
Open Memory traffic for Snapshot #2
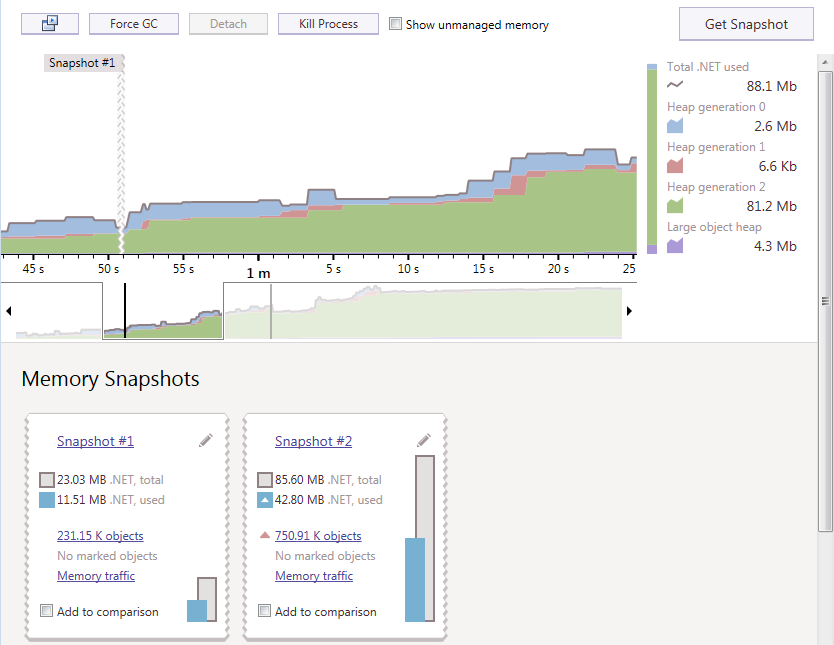click(x=313, y=576)
